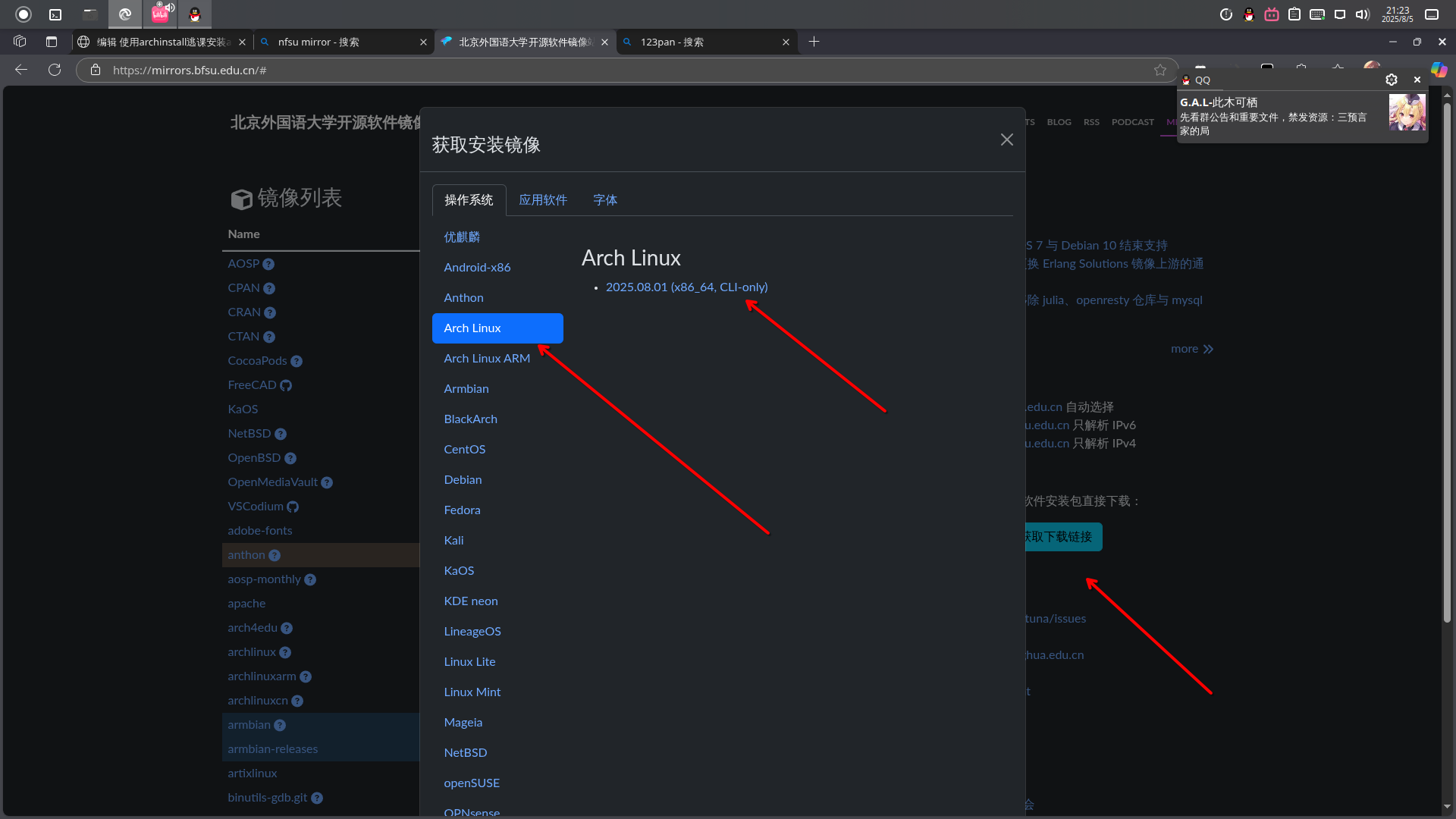
Task: Select the 操作系统 tab in the dialog
Action: click(469, 200)
